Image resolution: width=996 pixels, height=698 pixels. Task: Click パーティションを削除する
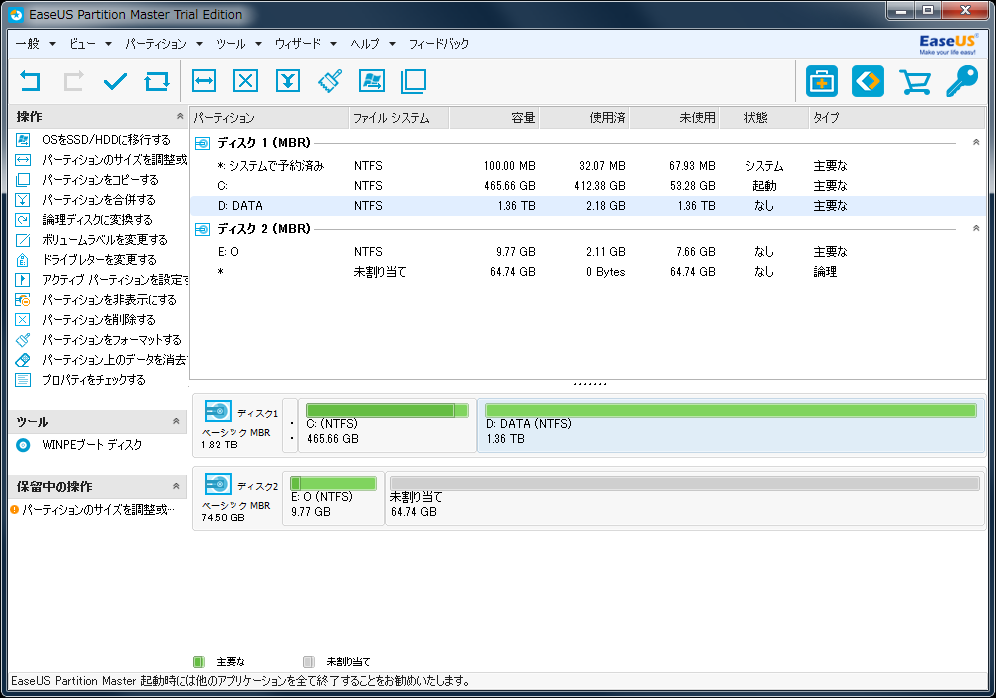click(98, 320)
